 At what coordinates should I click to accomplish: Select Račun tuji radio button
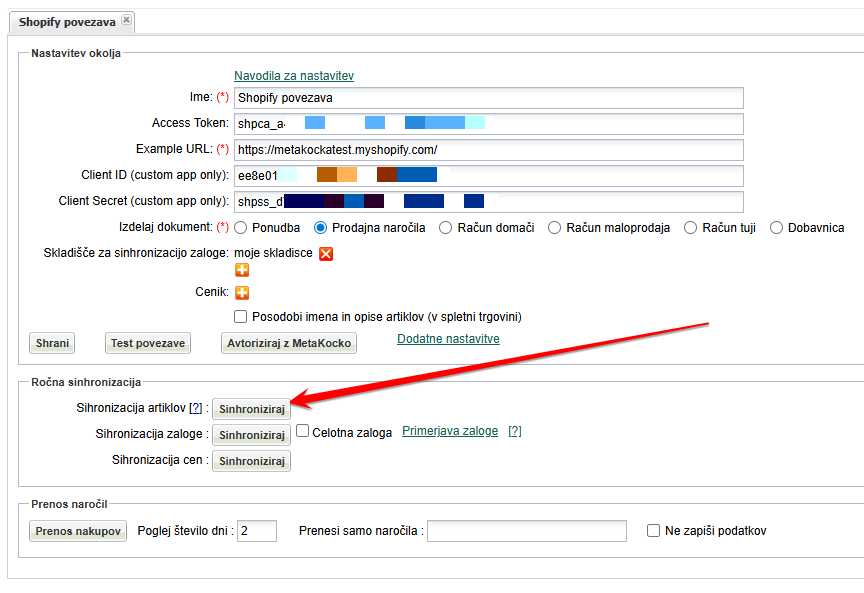click(x=690, y=228)
